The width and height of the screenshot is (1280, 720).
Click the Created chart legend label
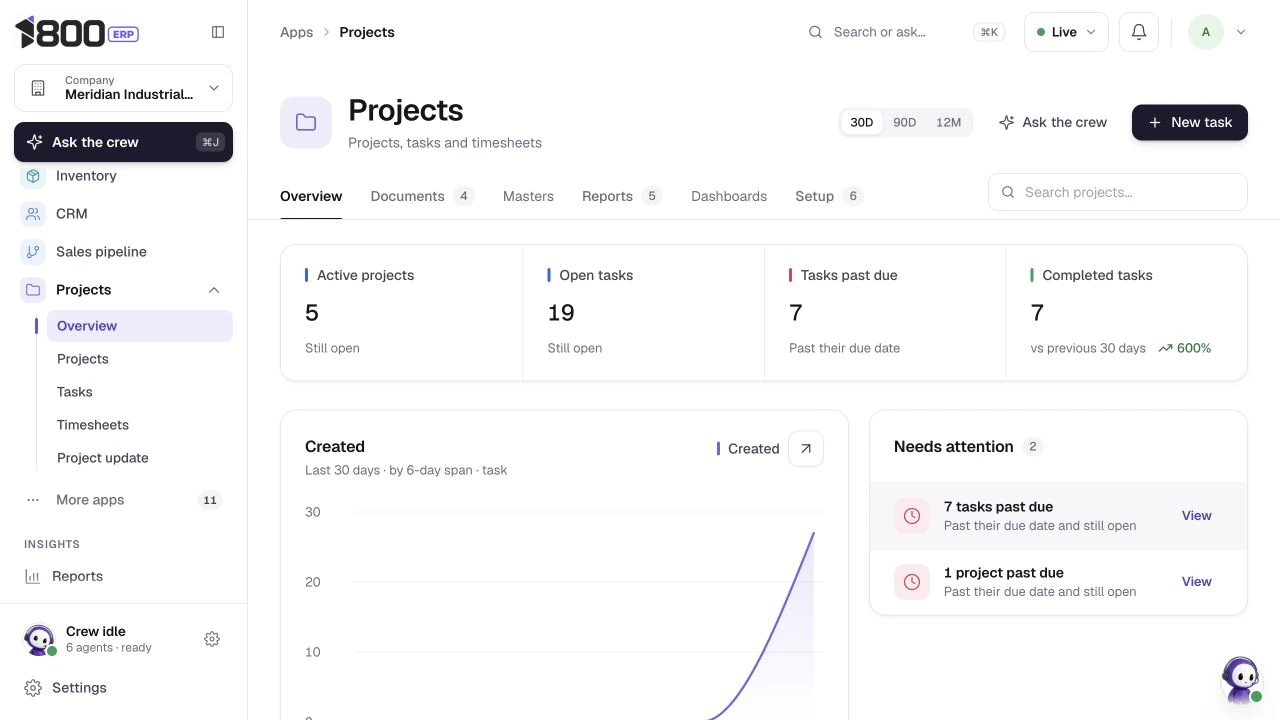tap(748, 449)
